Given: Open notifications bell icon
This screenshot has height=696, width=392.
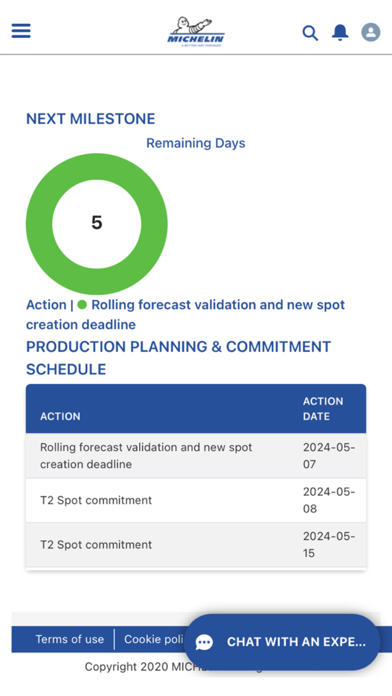Looking at the screenshot, I should pos(340,32).
